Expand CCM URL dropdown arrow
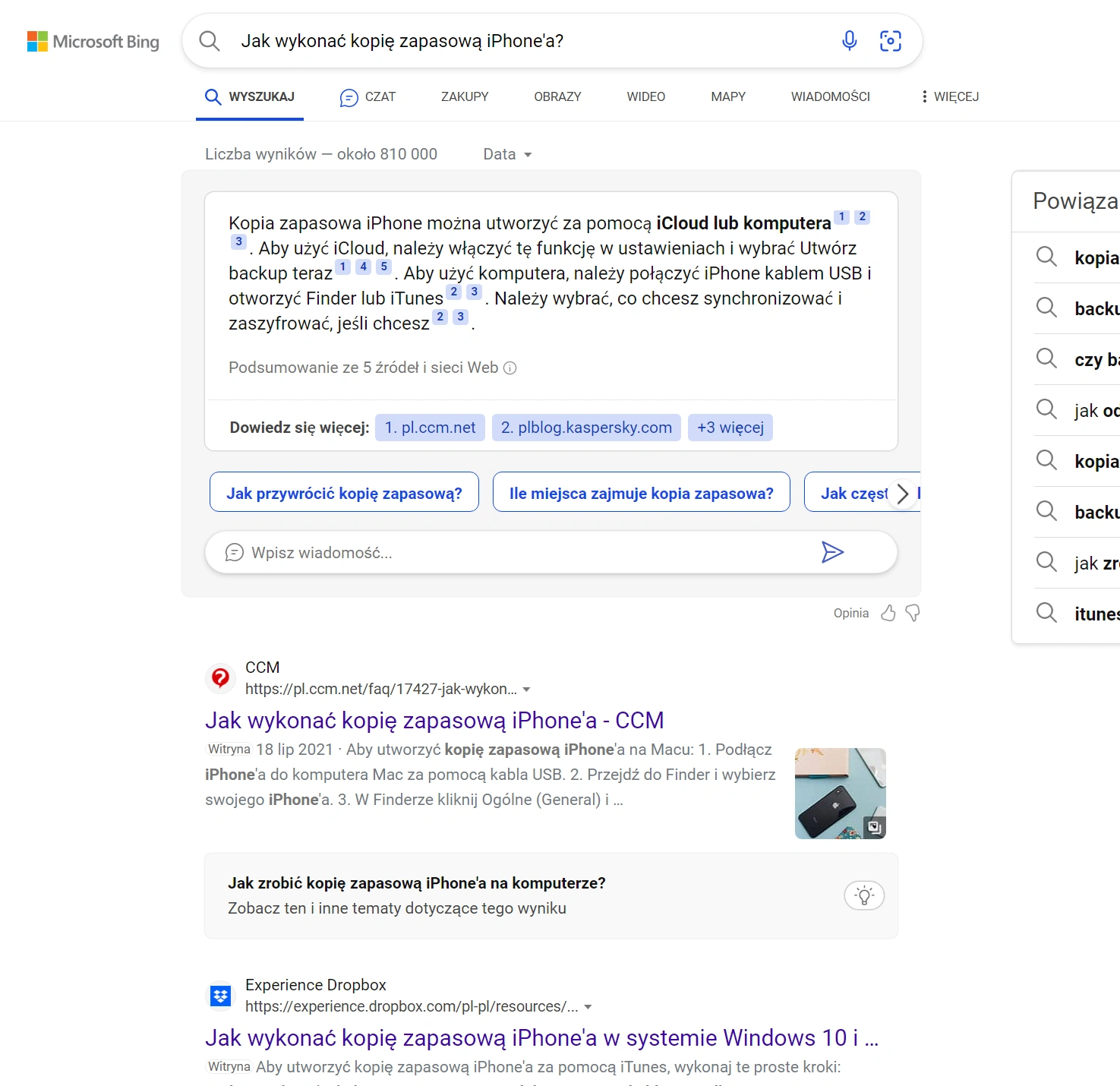This screenshot has width=1120, height=1086. tap(526, 690)
